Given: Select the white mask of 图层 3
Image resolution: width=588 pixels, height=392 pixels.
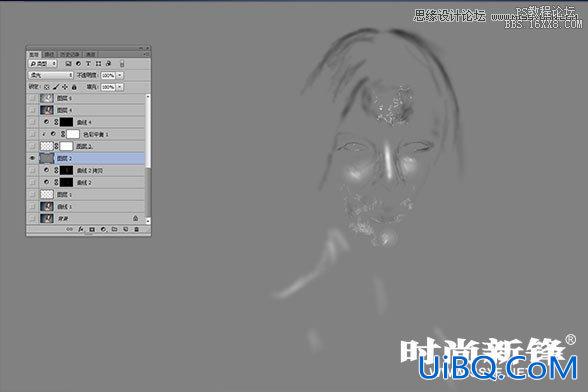Looking at the screenshot, I should [x=66, y=146].
